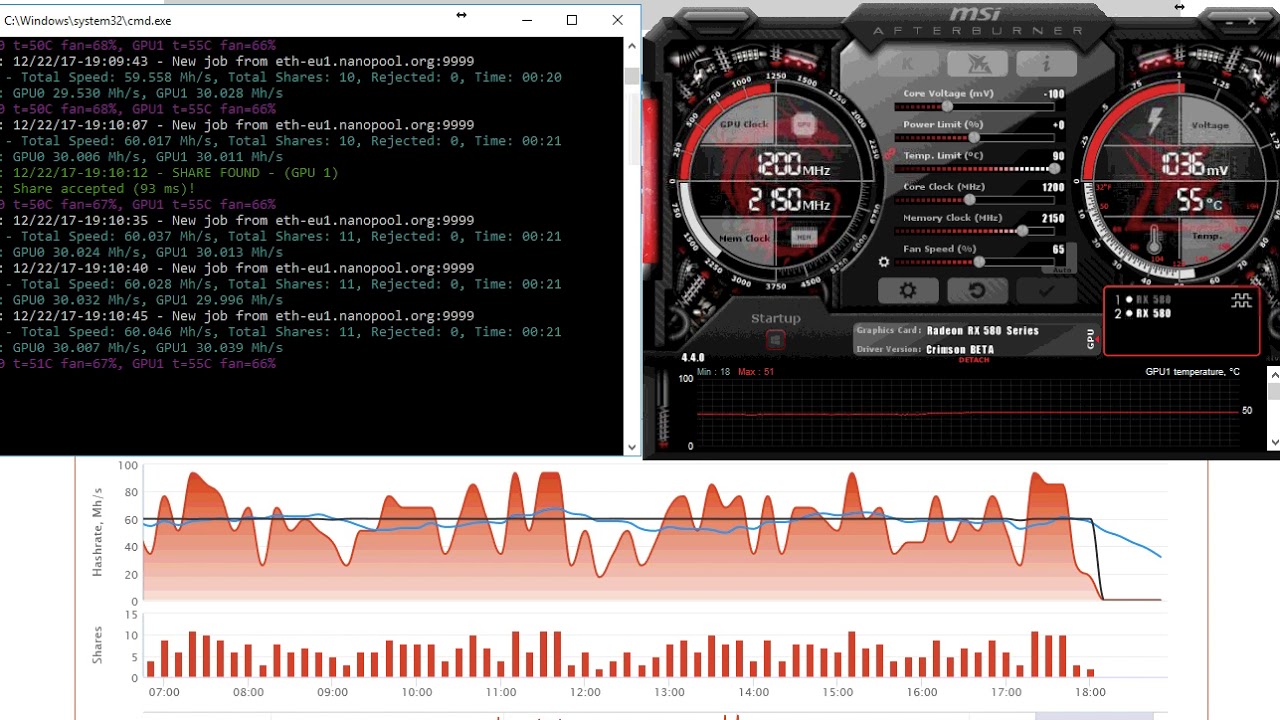The width and height of the screenshot is (1280, 720).
Task: Reset clocks with the circular arrow button
Action: [x=976, y=290]
